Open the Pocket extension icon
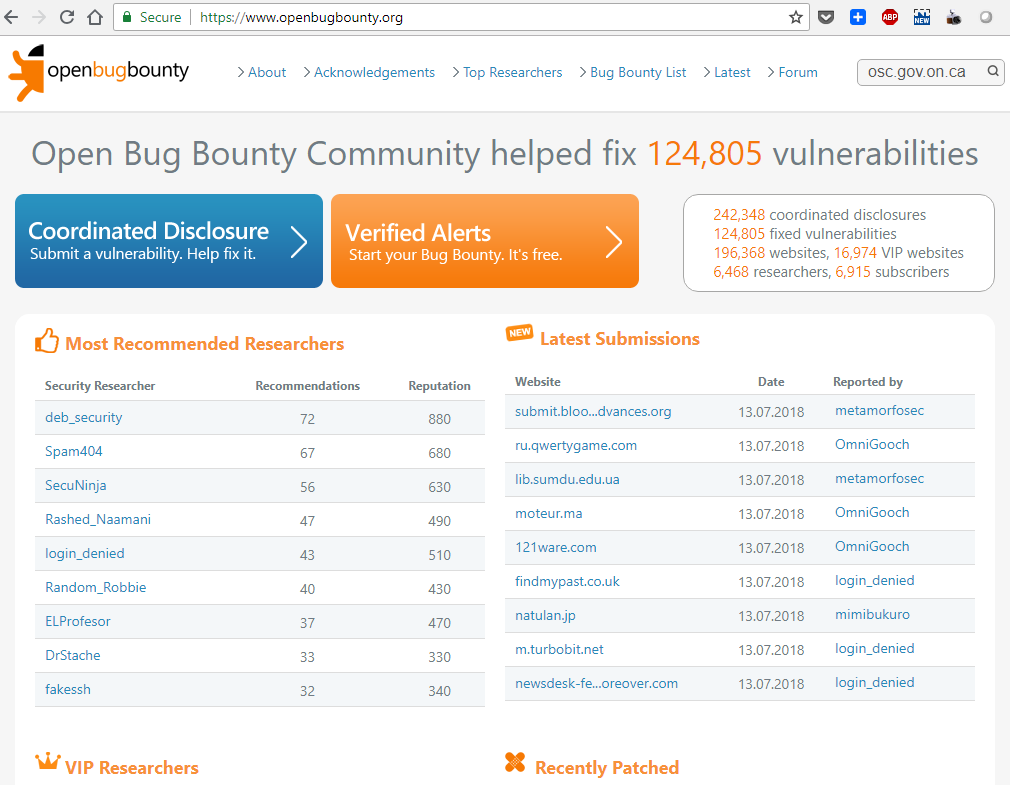 click(826, 17)
